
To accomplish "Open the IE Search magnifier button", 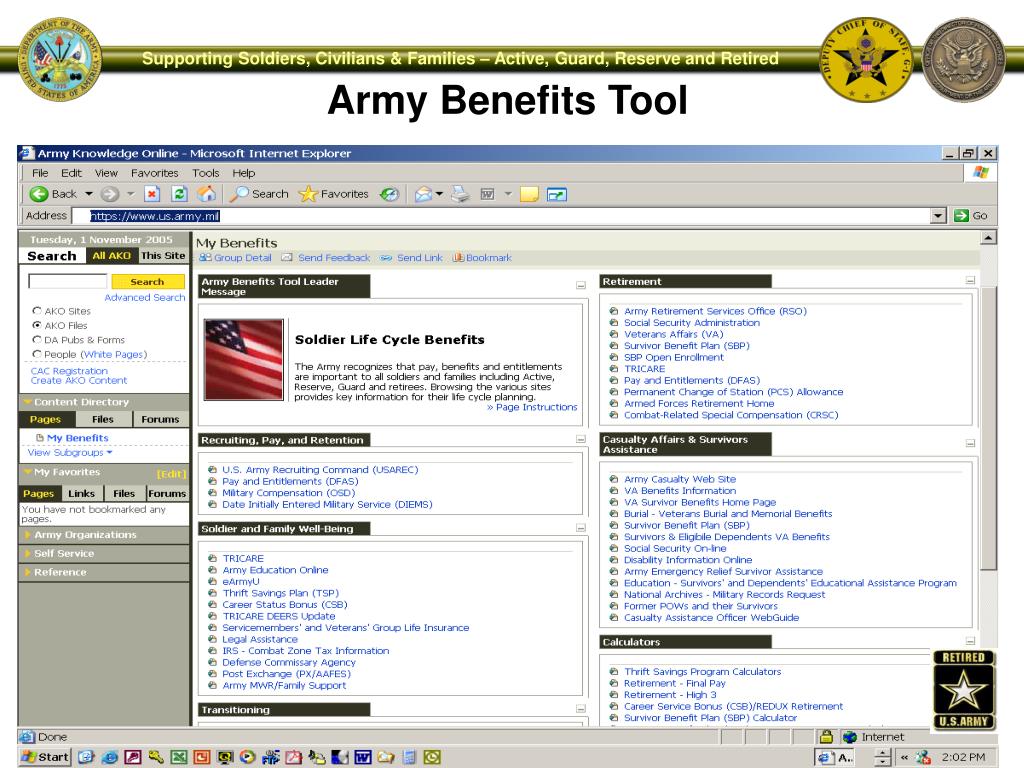I will click(260, 194).
